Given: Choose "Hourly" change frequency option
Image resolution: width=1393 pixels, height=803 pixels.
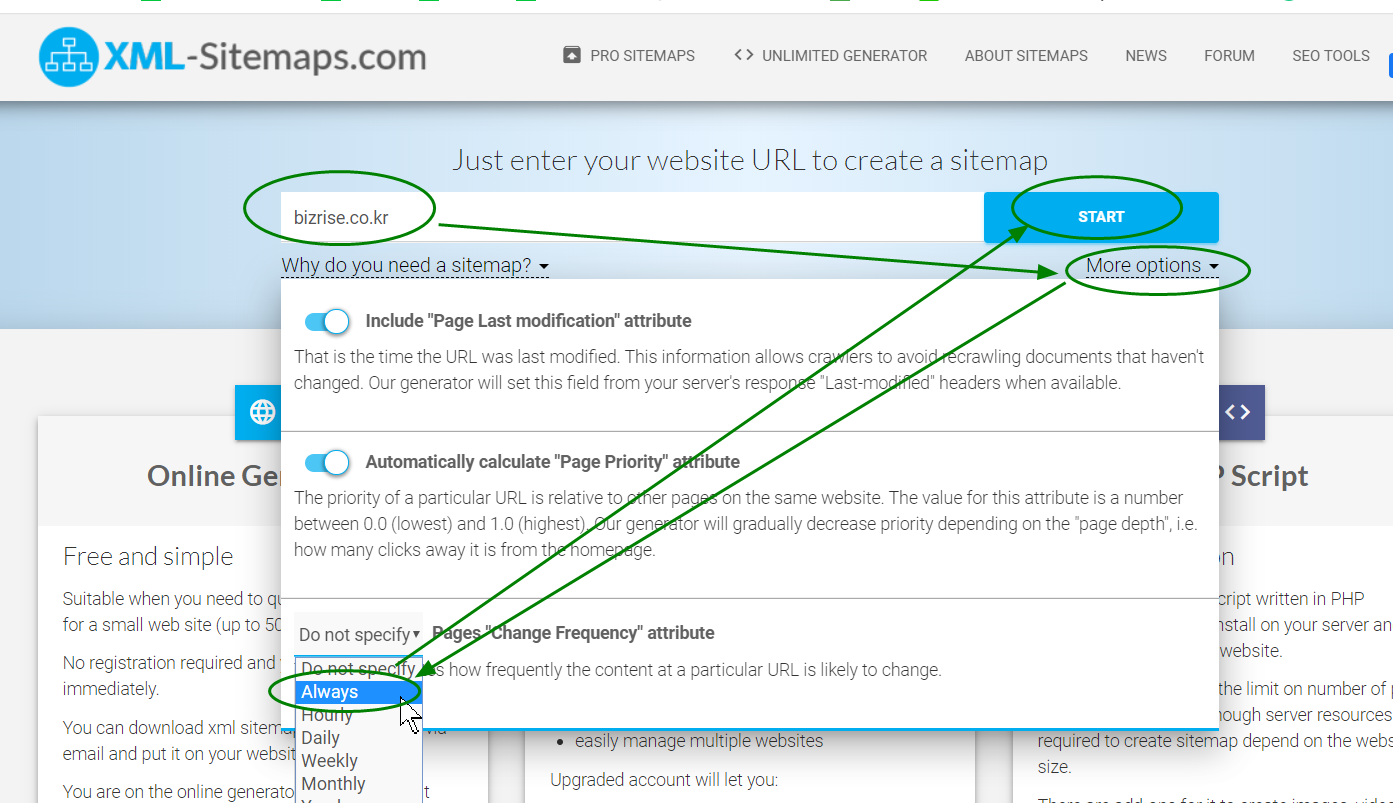Looking at the screenshot, I should click(x=358, y=715).
